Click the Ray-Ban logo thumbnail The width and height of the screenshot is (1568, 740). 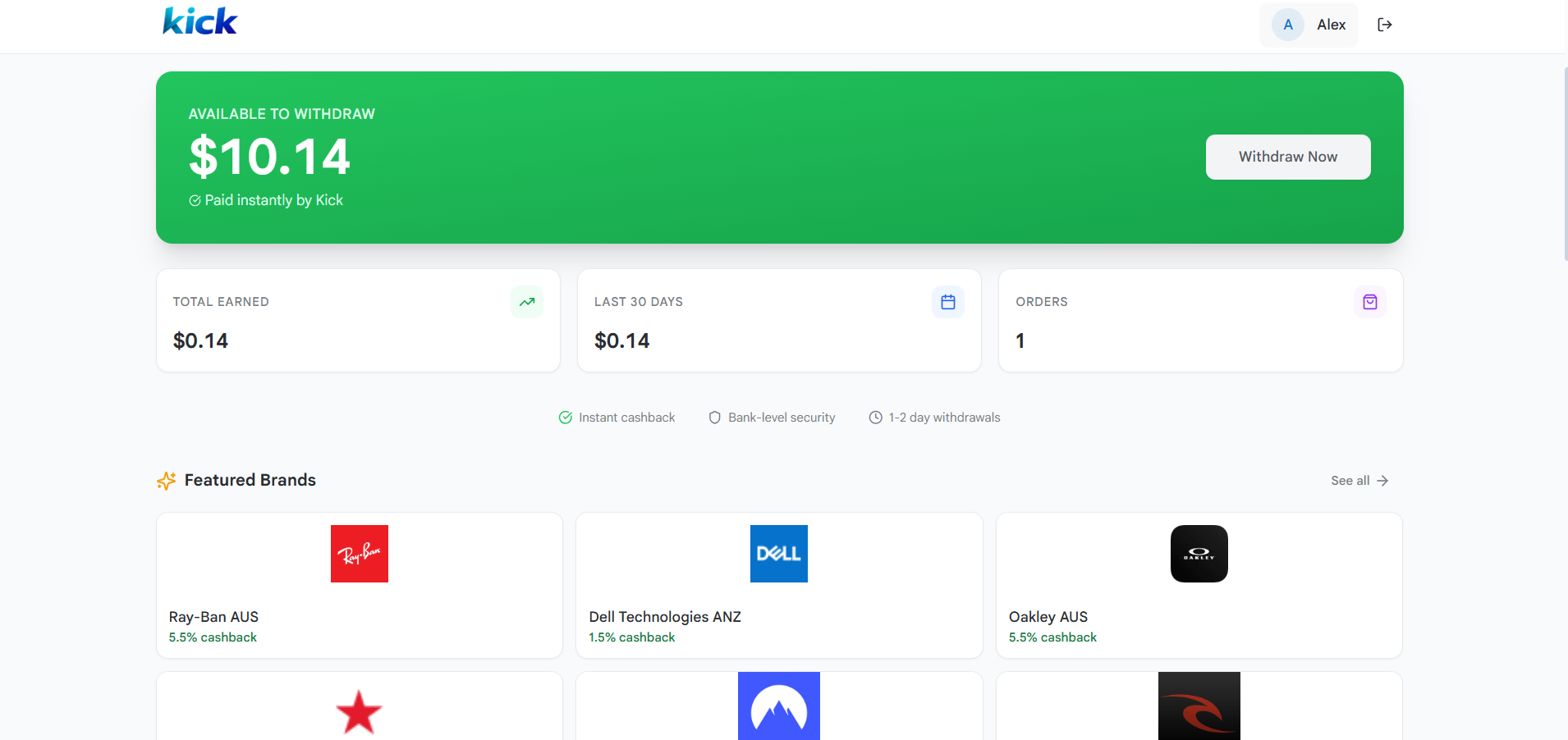pos(360,554)
